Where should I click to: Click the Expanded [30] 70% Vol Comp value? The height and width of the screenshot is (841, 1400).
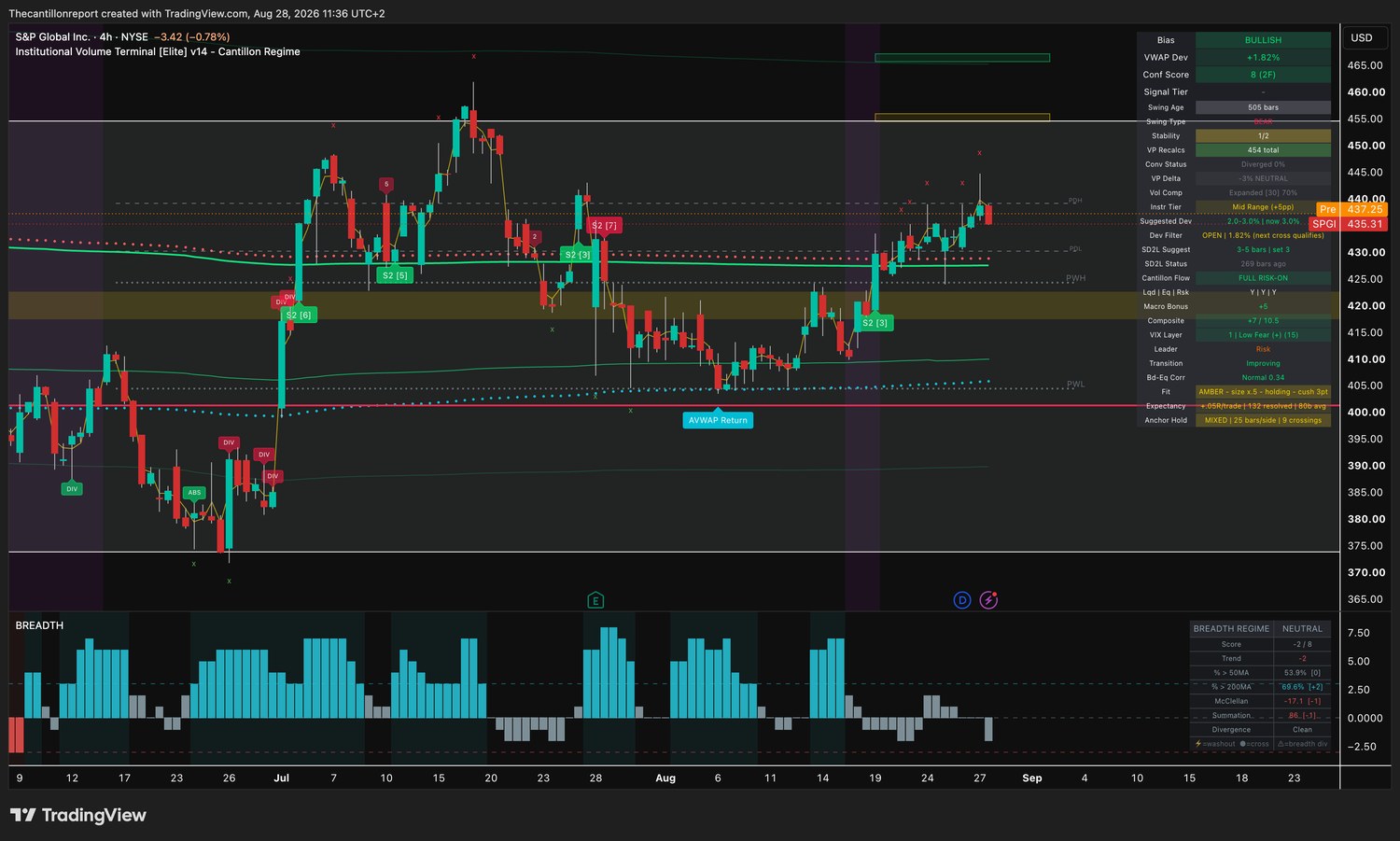pos(1263,193)
